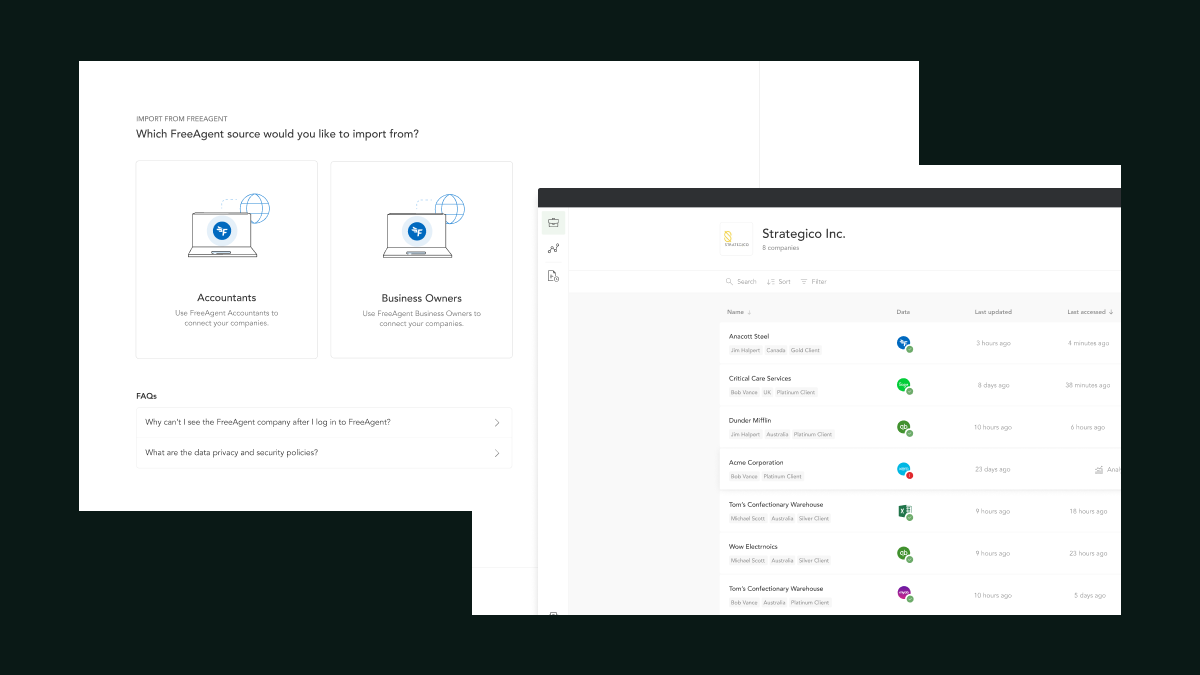Image resolution: width=1200 pixels, height=675 pixels.
Task: Click '8 companies' under Strategico Inc.
Action: click(x=781, y=248)
